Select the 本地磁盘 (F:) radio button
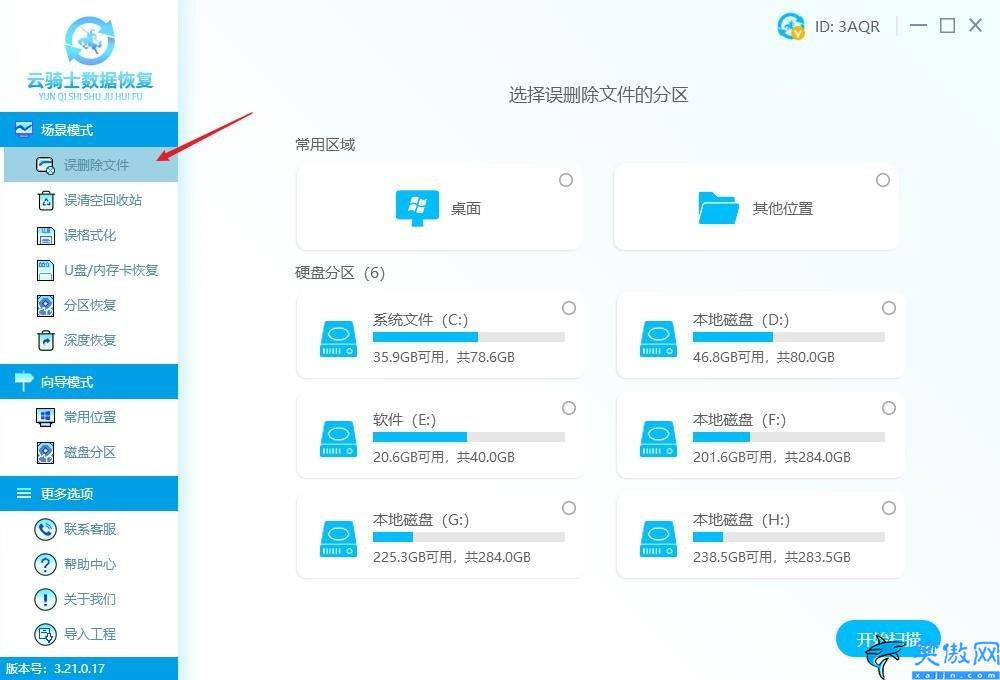 pos(889,408)
